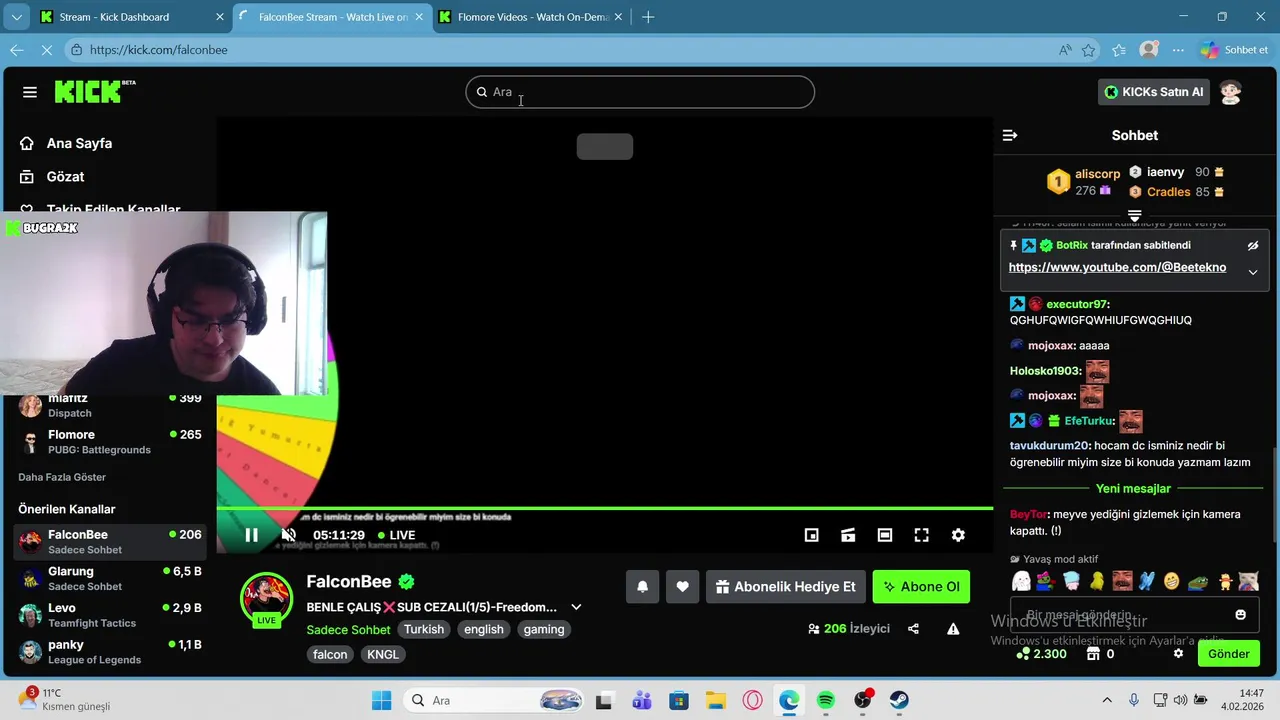Pause the live stream

coord(251,535)
